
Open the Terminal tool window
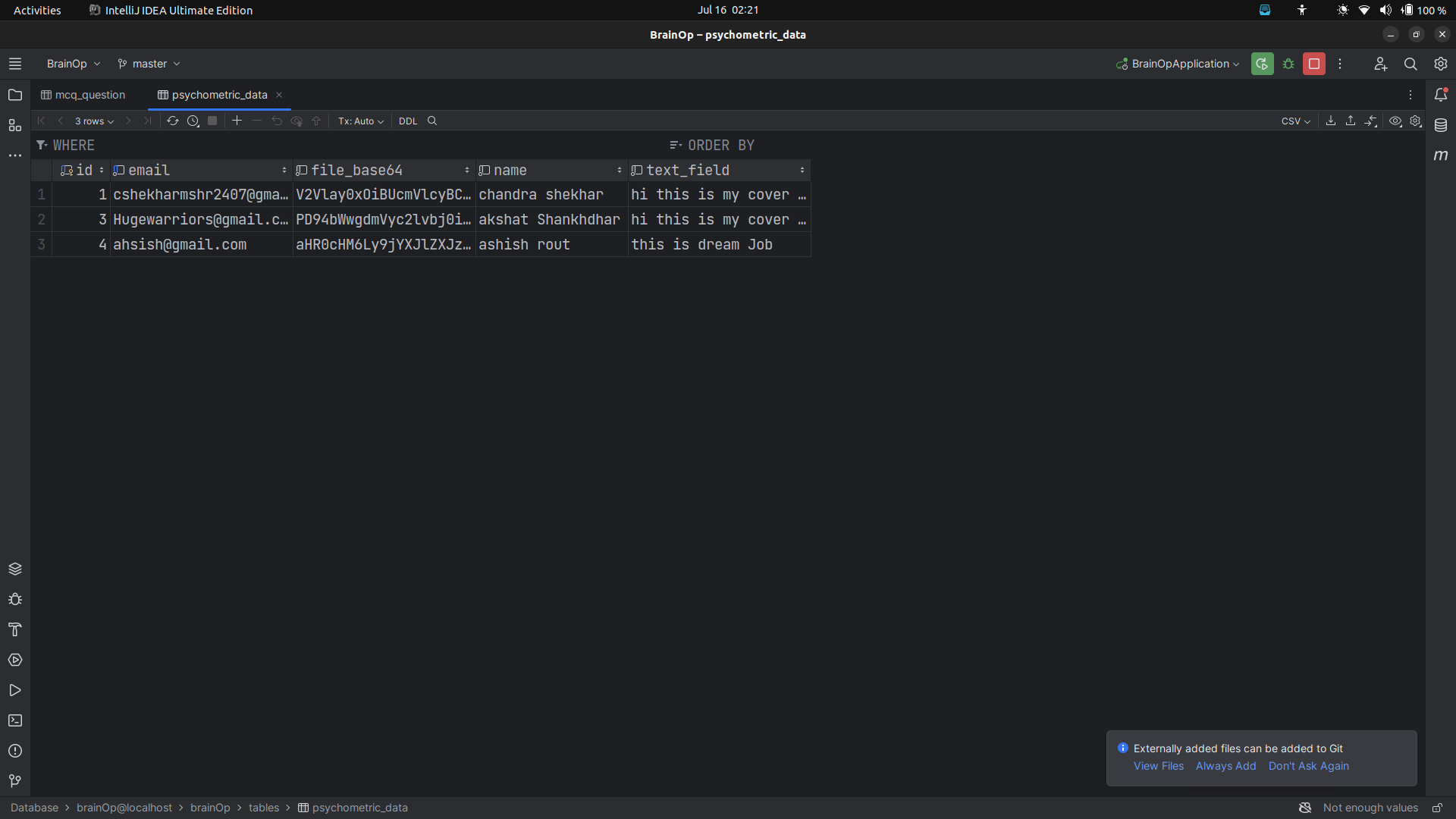(15, 720)
